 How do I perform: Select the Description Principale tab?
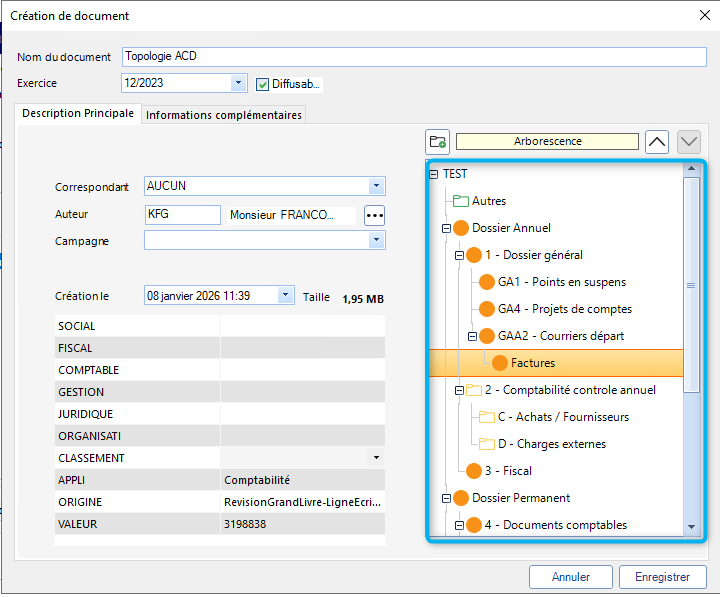(78, 114)
